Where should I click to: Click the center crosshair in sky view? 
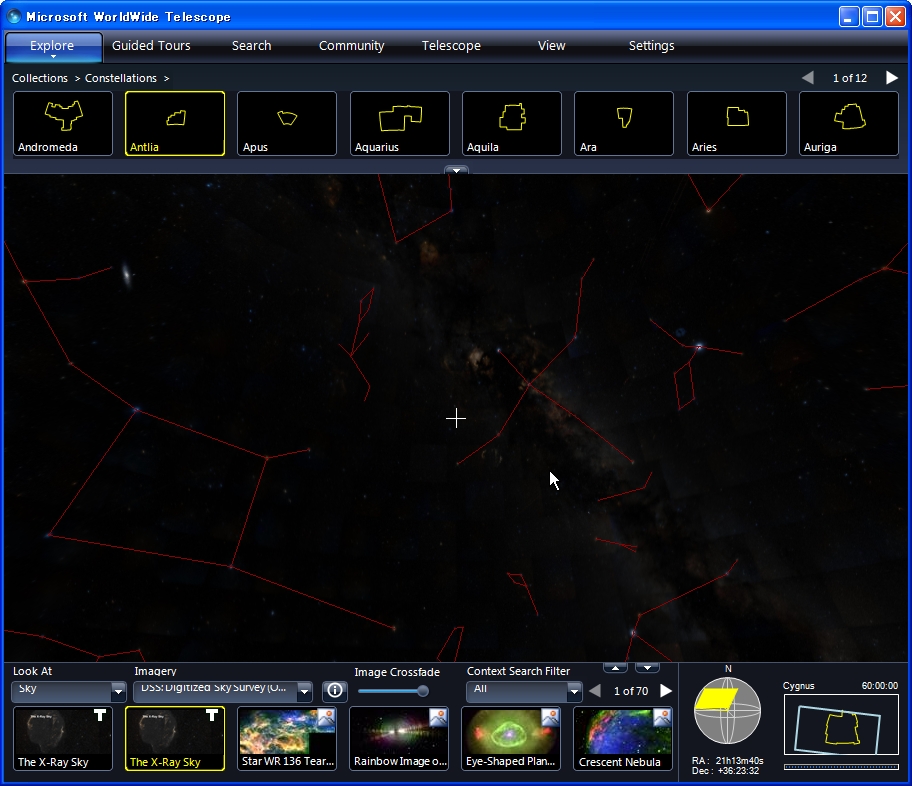click(456, 418)
